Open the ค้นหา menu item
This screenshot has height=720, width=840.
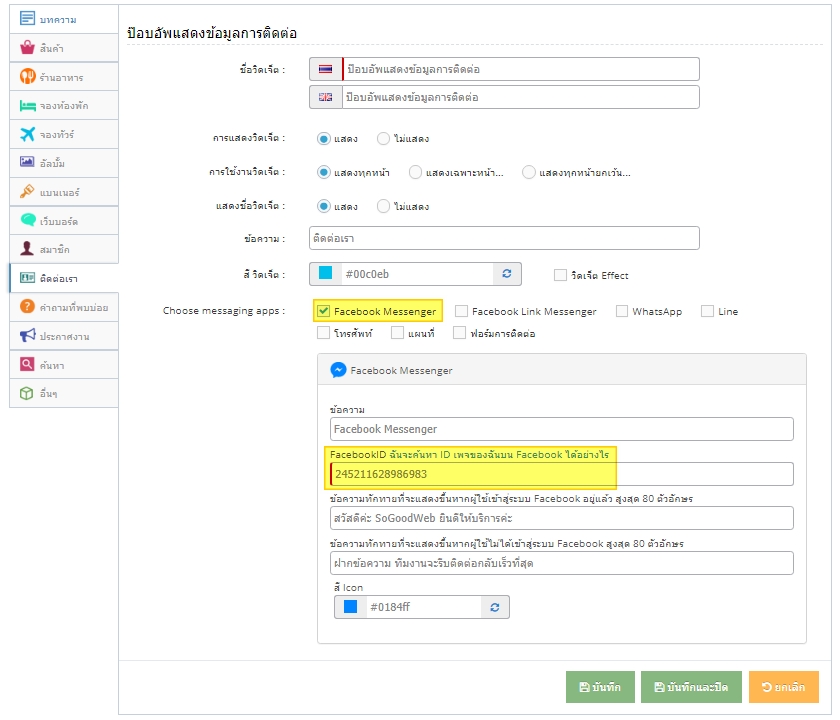click(x=64, y=365)
